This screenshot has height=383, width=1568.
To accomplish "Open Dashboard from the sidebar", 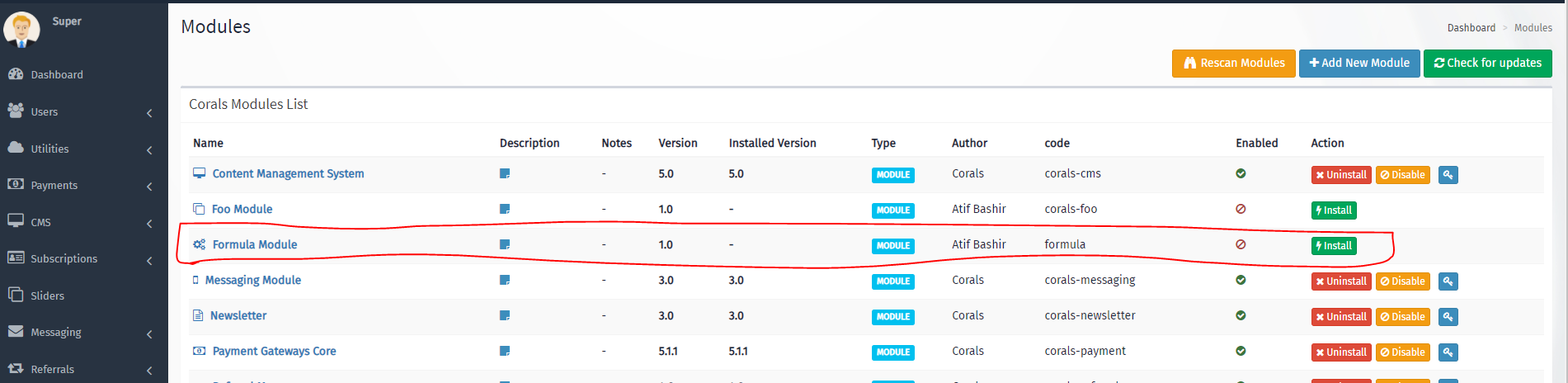I will [x=56, y=75].
